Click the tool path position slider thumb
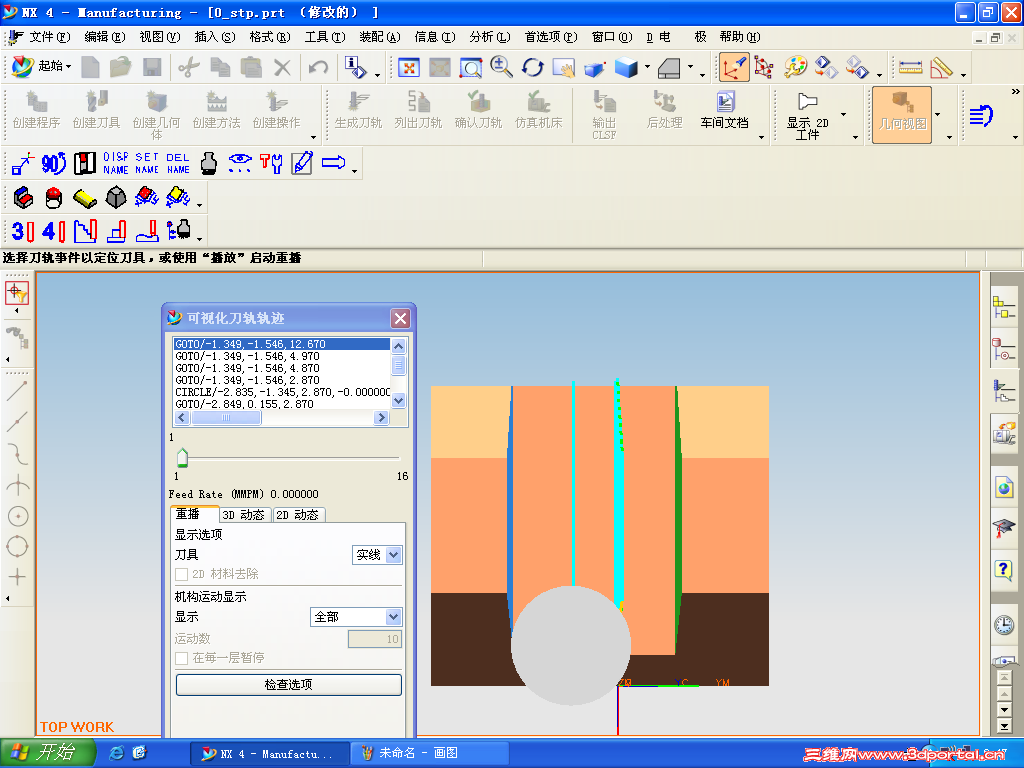 click(182, 457)
